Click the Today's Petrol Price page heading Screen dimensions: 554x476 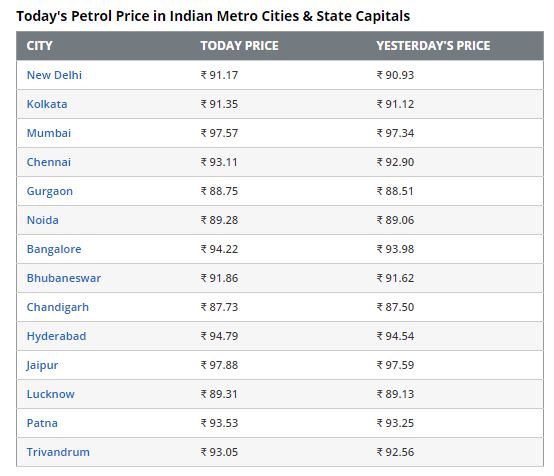pos(213,16)
